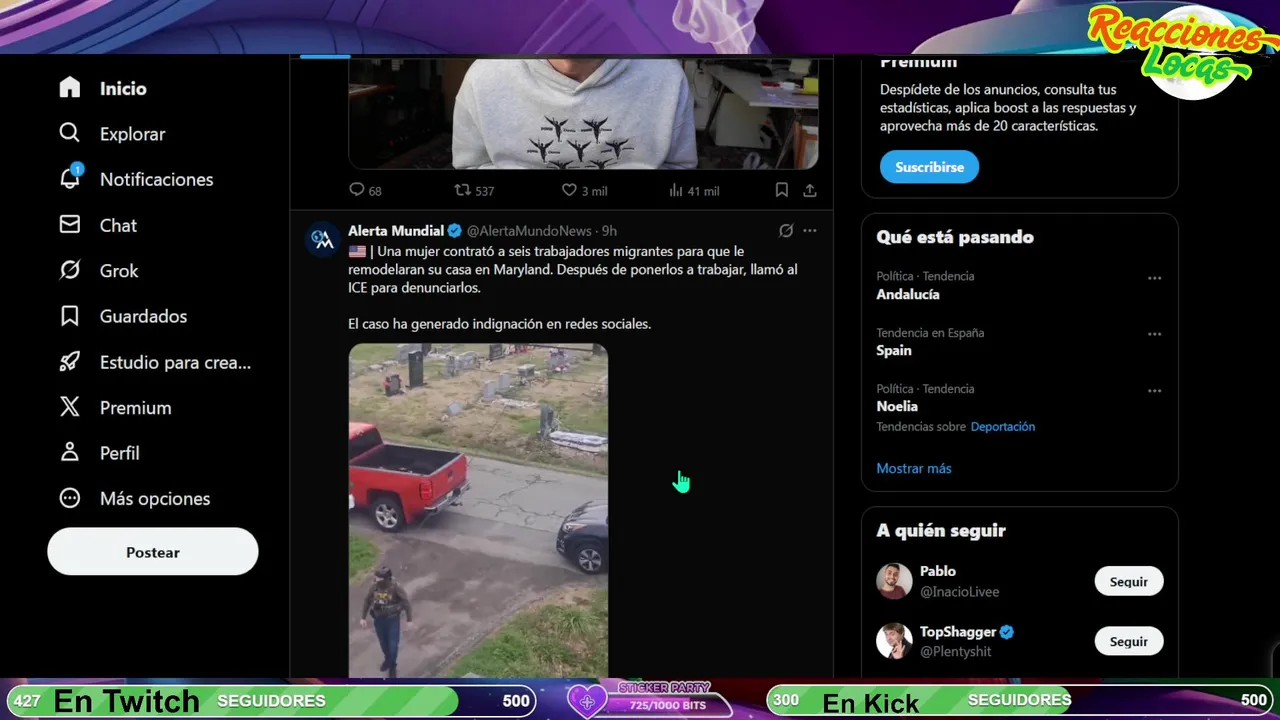This screenshot has width=1280, height=720.
Task: Open the @AlertaMundoNews handle
Action: [x=529, y=231]
